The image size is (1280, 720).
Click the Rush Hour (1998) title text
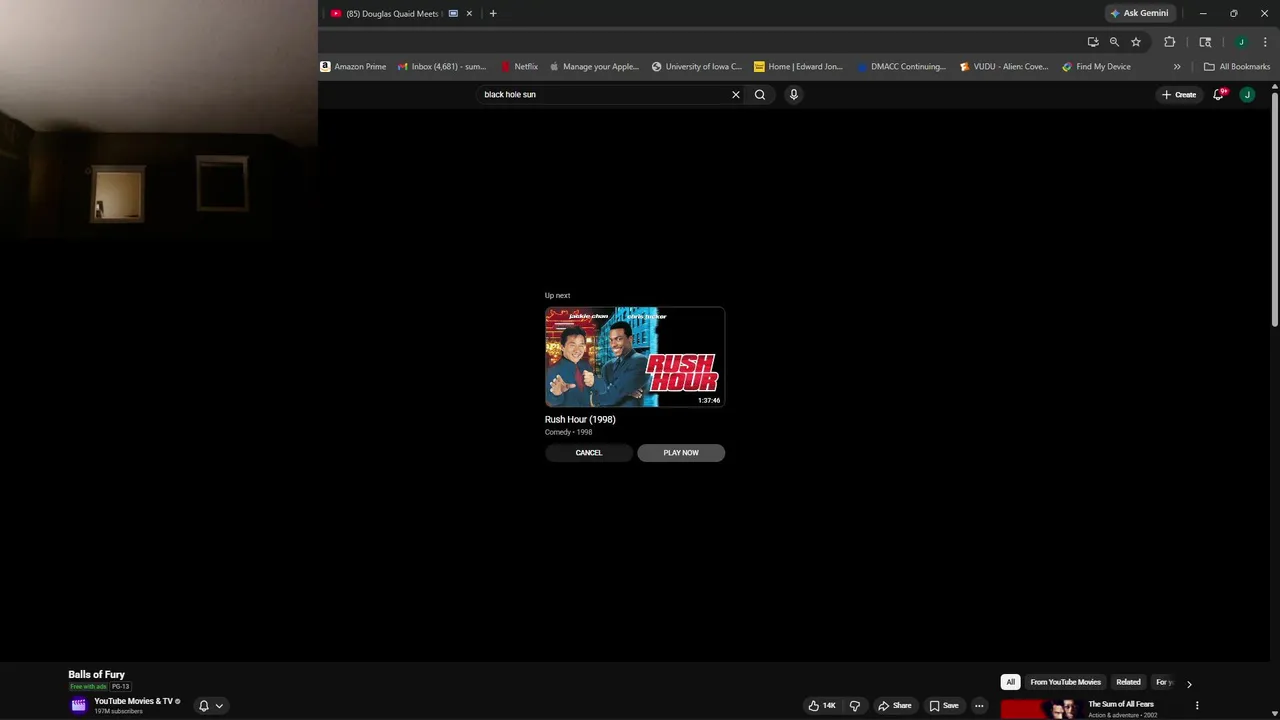[580, 420]
